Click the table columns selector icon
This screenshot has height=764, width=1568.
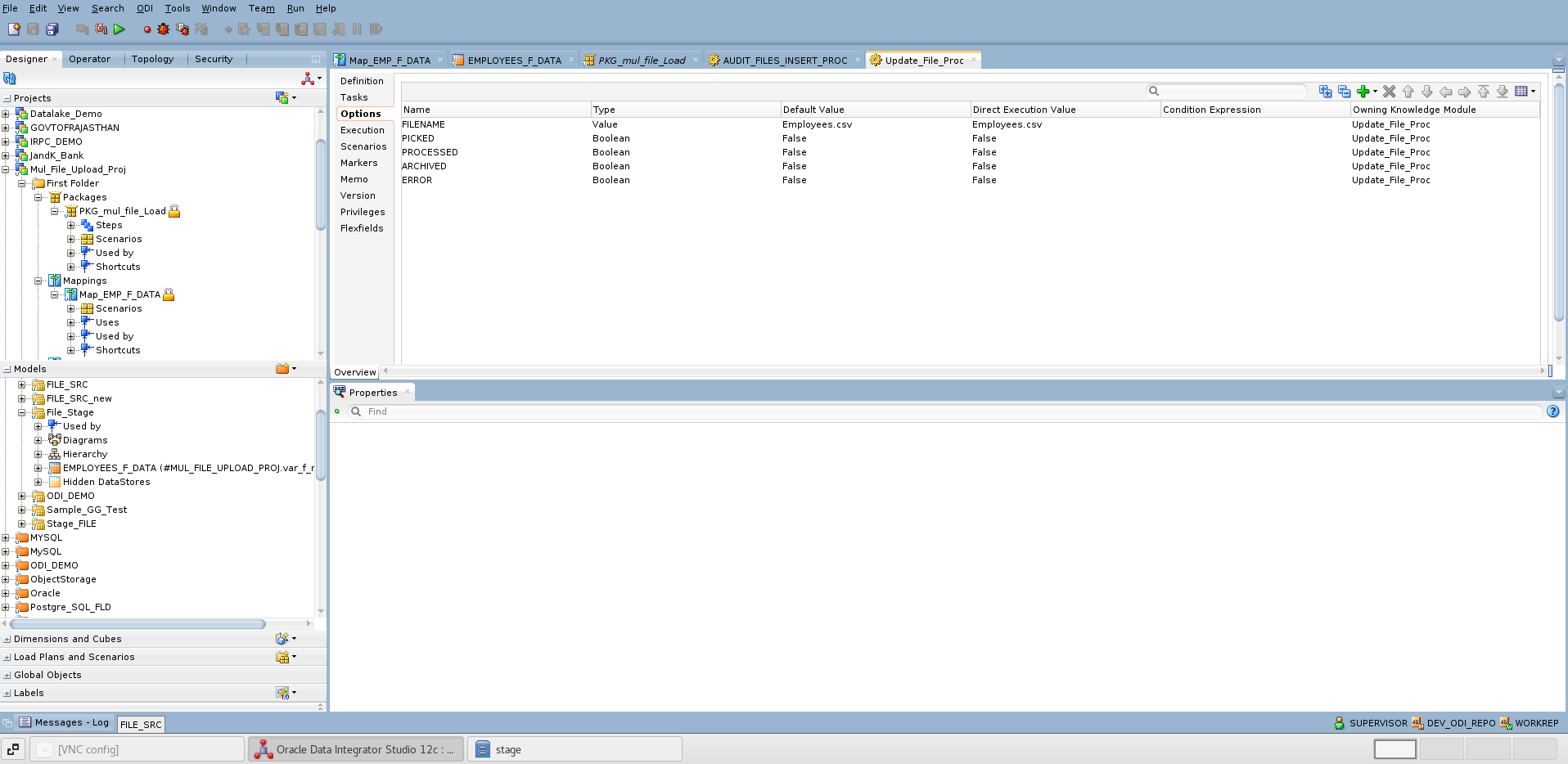click(1521, 92)
